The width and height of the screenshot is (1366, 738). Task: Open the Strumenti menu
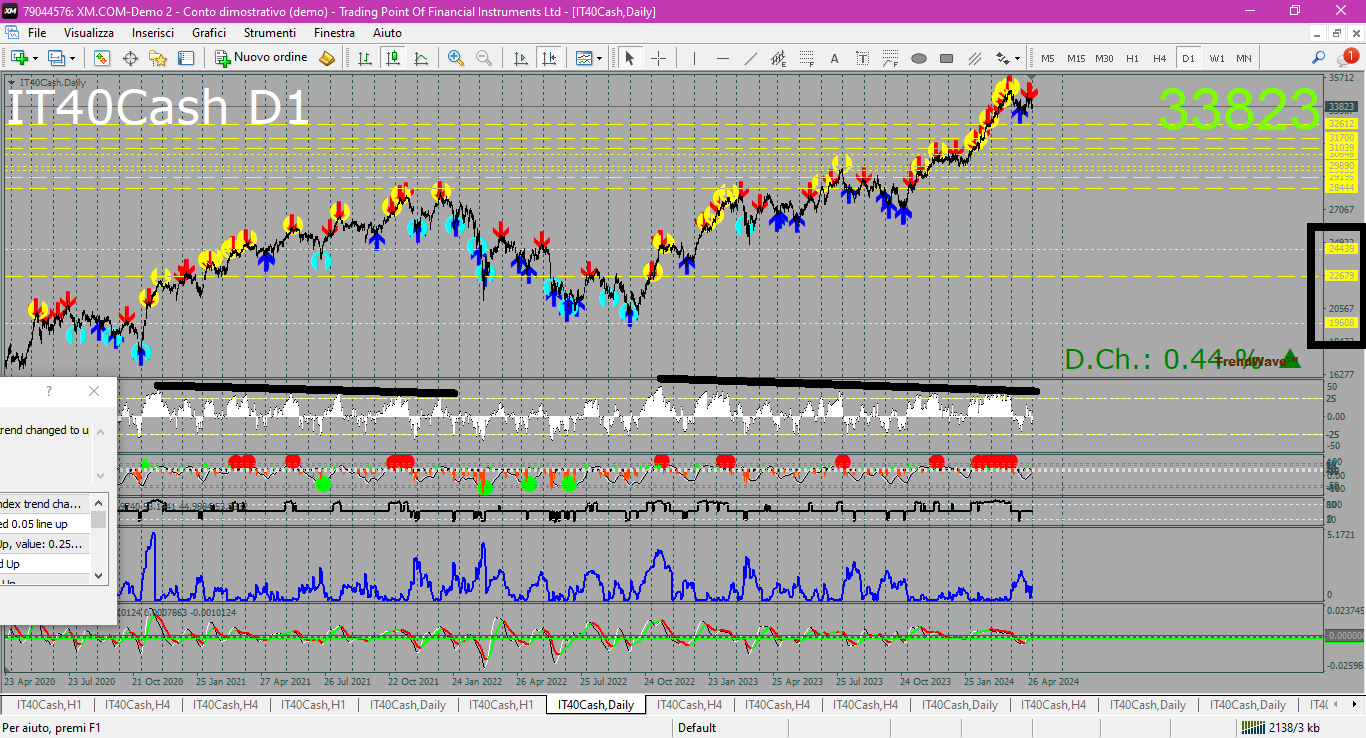(270, 33)
